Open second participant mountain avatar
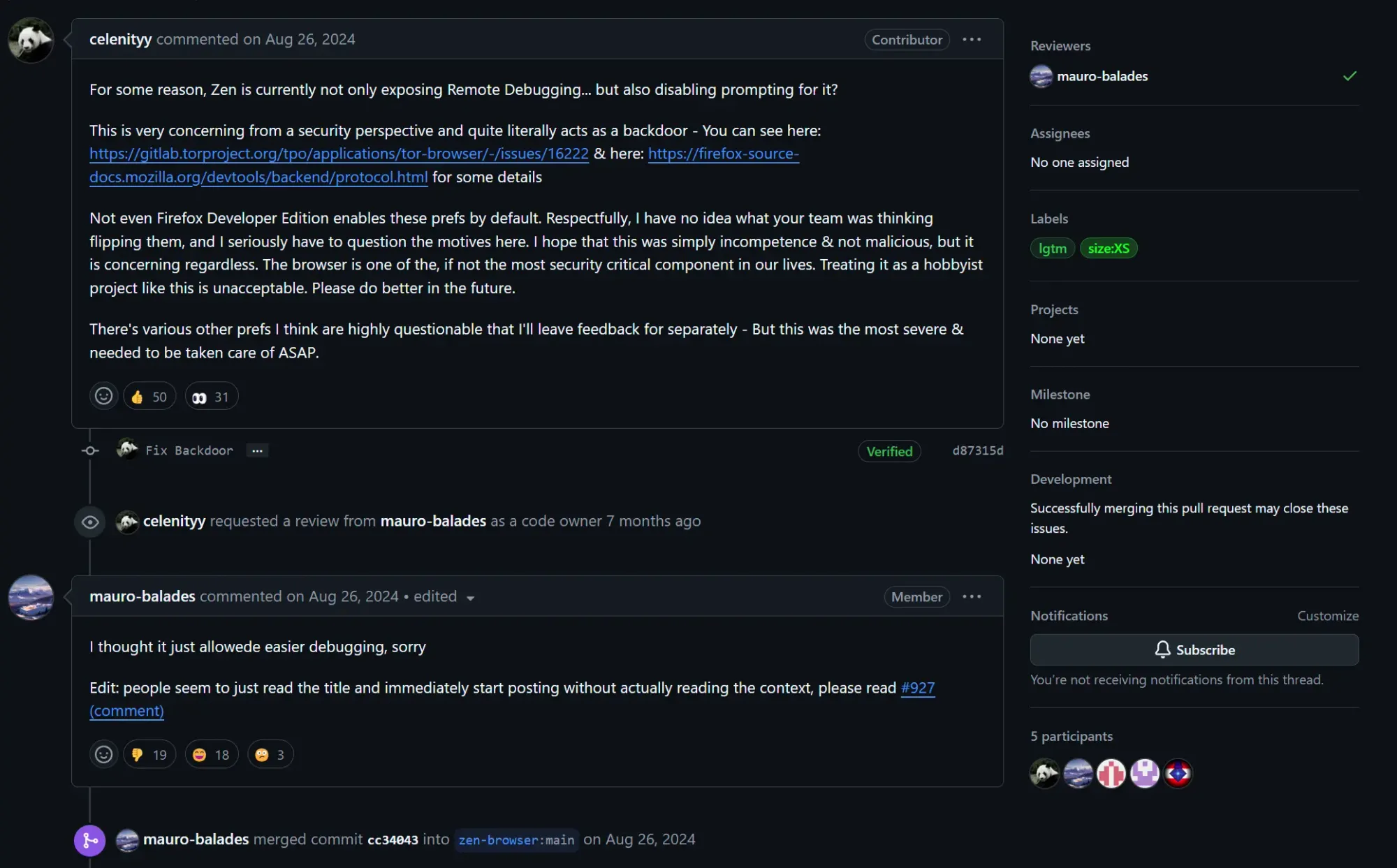Image resolution: width=1397 pixels, height=868 pixels. 1078,774
